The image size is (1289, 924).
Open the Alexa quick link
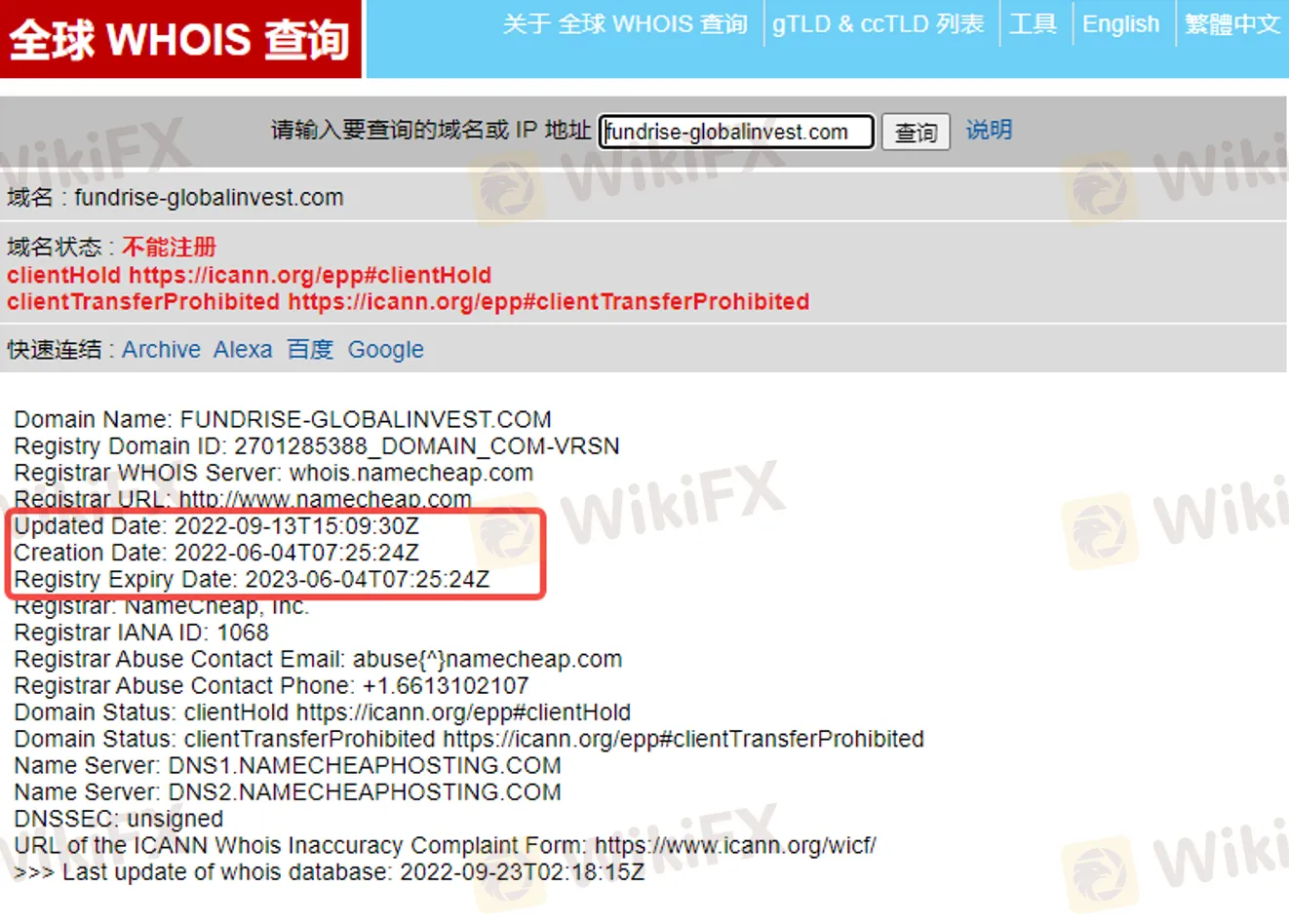[243, 349]
